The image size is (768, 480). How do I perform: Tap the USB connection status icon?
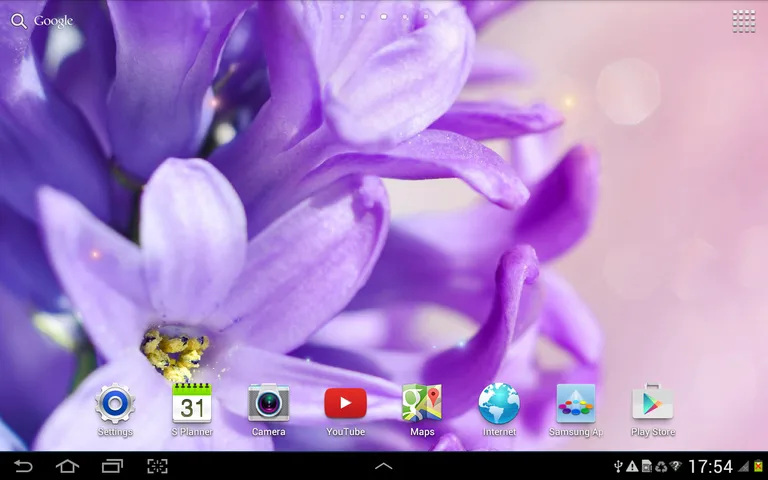618,466
